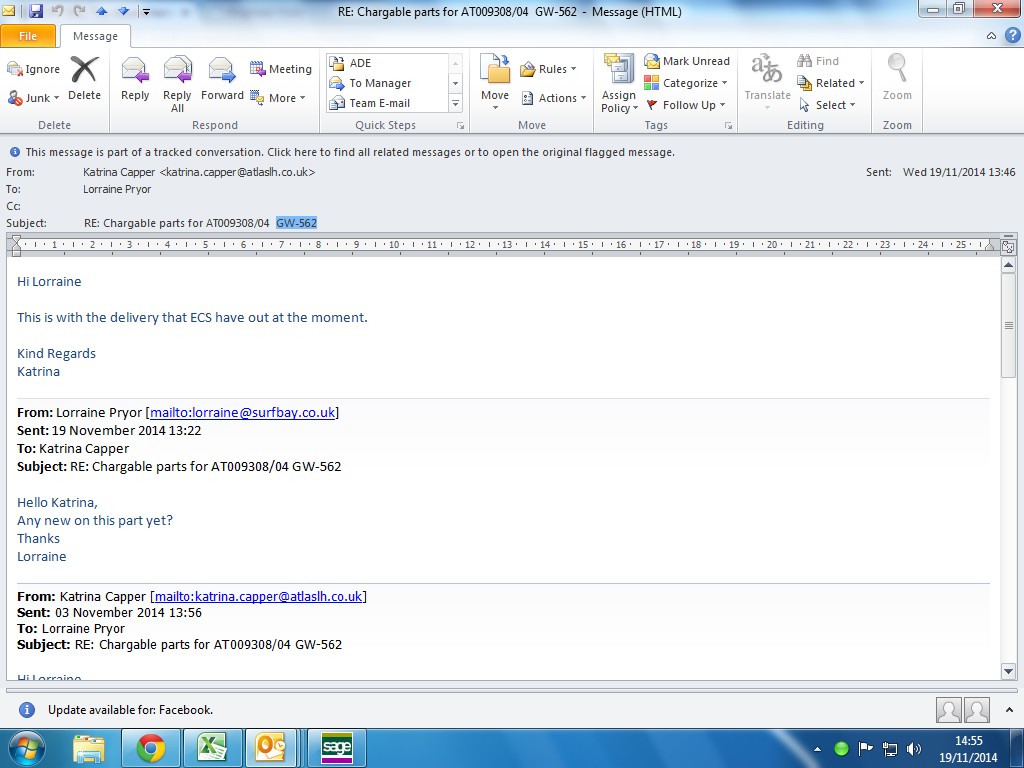Screen dimensions: 1024x768
Task: Open the Zoom magnifier tool
Action: click(x=897, y=80)
